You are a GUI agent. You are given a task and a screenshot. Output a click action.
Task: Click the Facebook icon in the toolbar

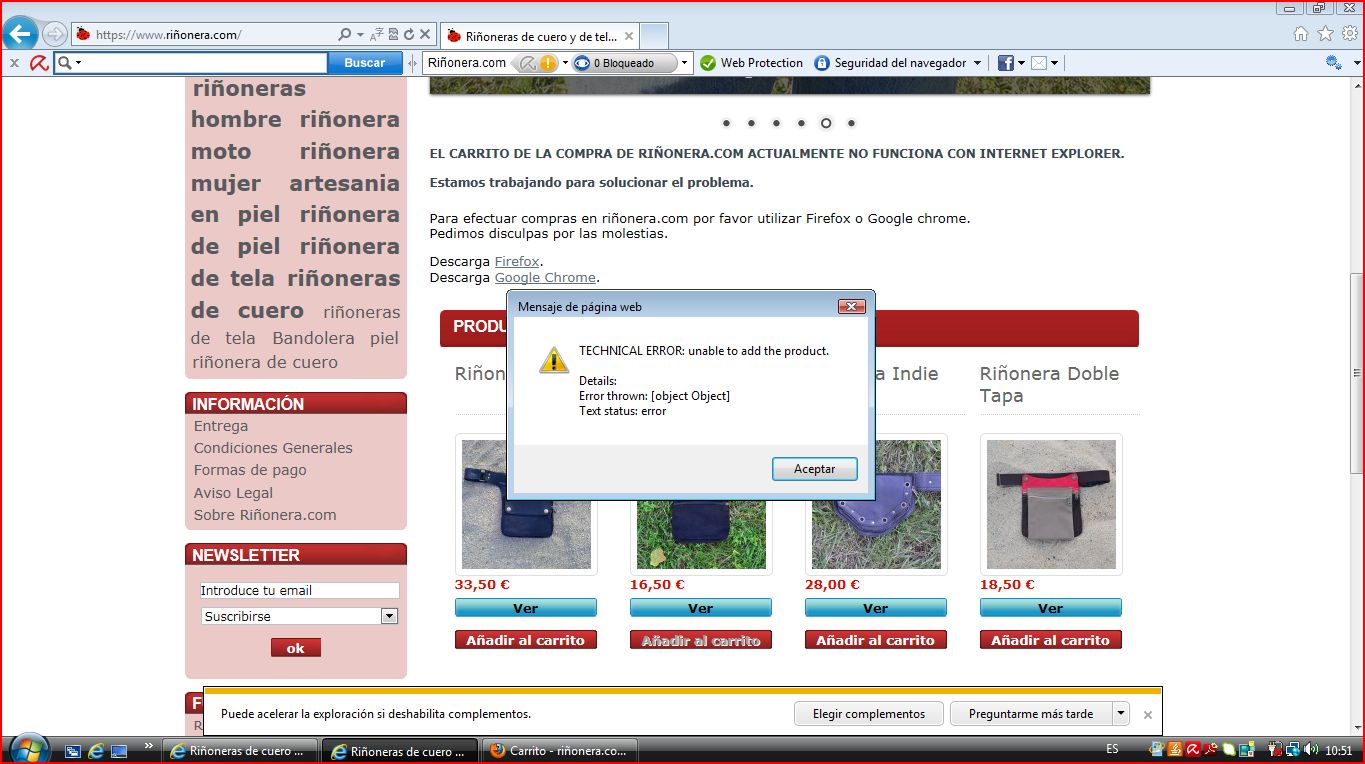(x=1006, y=63)
